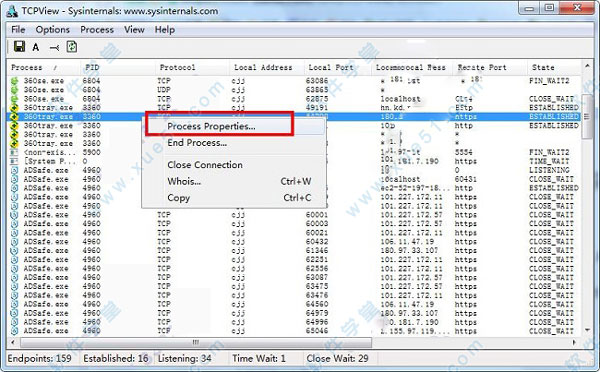Click the <non-existent> process row icon

point(14,152)
